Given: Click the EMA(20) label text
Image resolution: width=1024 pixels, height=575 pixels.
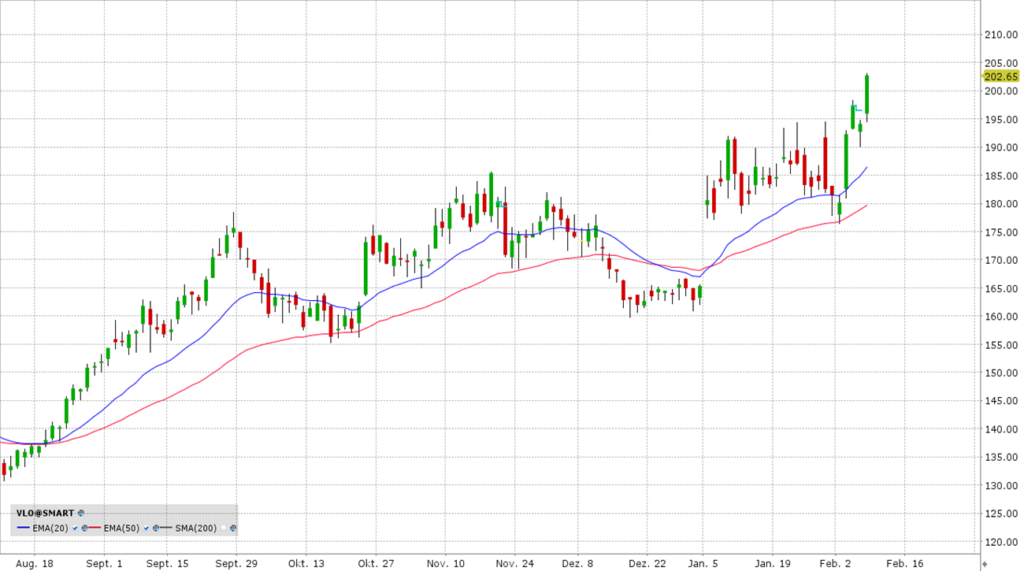Looking at the screenshot, I should tap(50, 528).
